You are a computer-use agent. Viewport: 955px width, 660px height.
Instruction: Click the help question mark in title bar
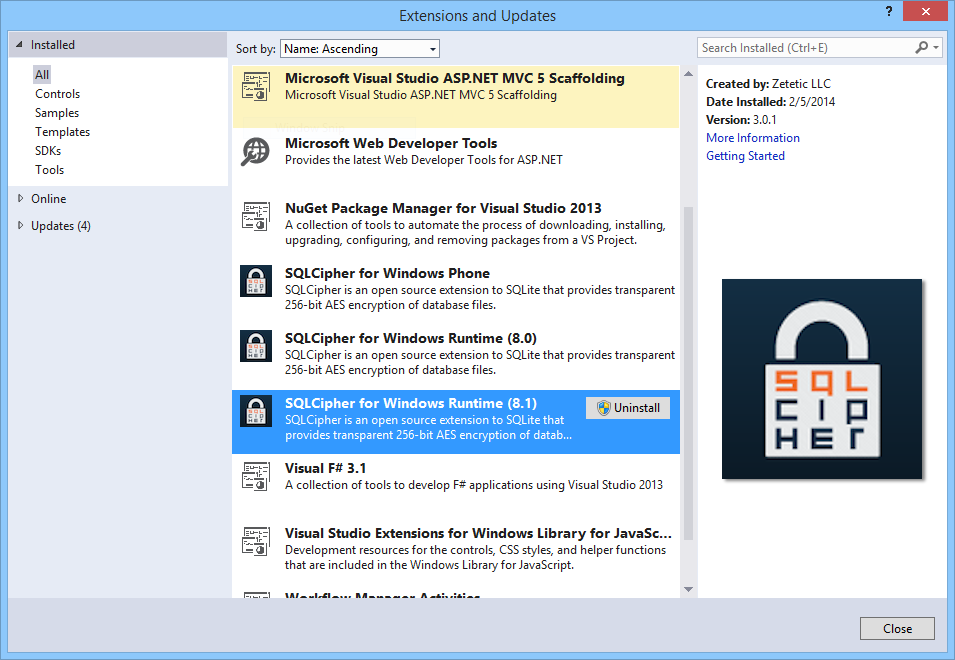coord(889,12)
